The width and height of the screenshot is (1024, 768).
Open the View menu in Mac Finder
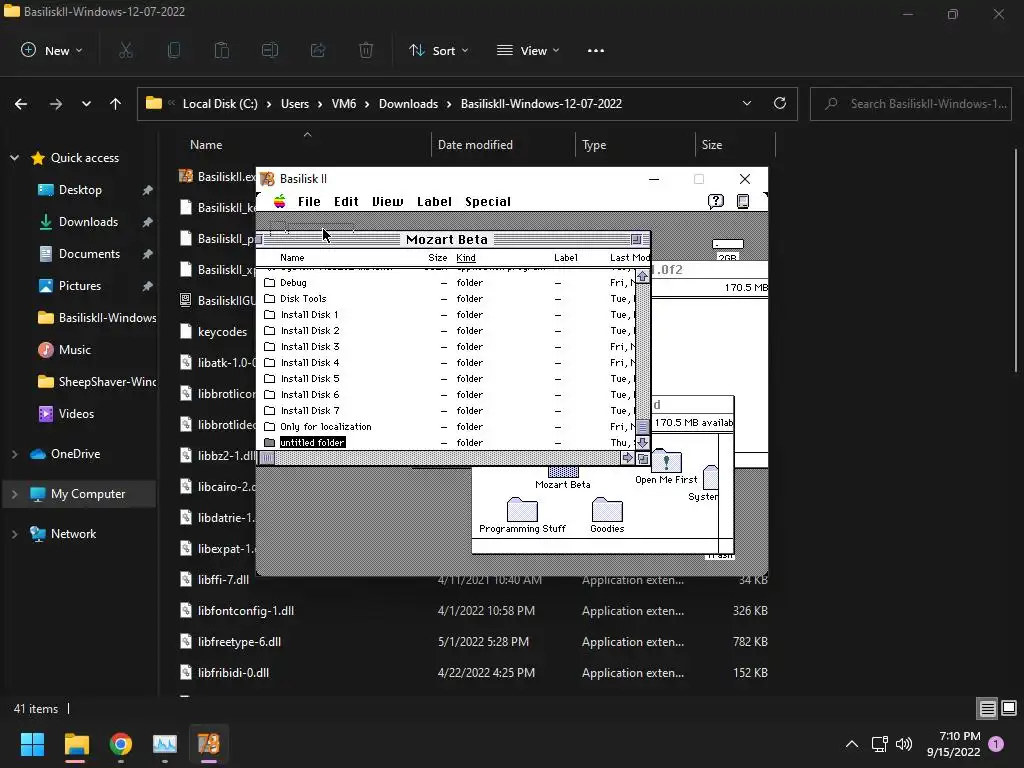tap(387, 202)
